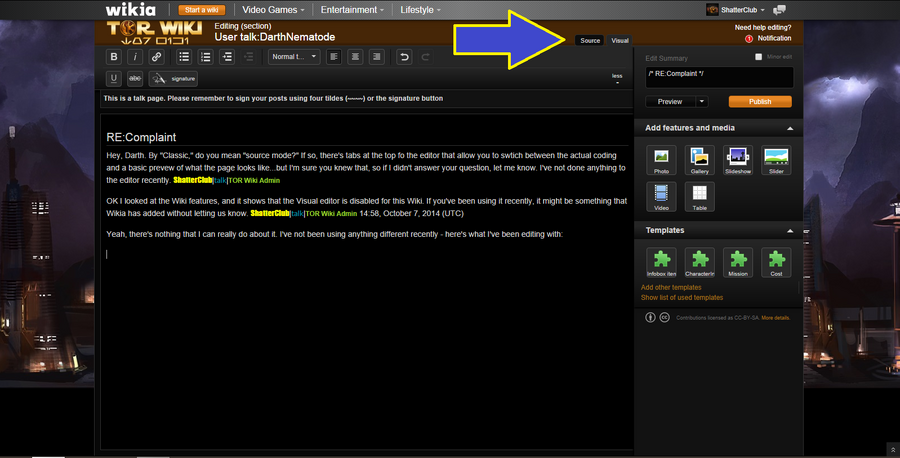900x458 pixels.
Task: Click the Preview button
Action: coord(670,102)
